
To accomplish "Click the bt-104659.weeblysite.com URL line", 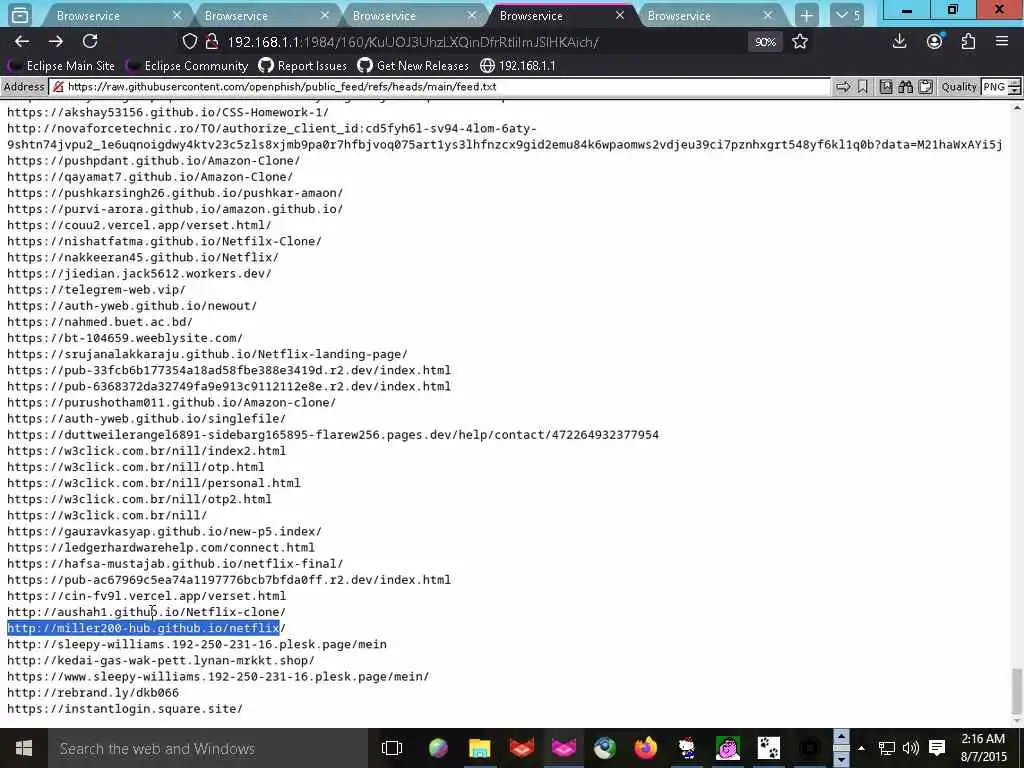I will (125, 338).
